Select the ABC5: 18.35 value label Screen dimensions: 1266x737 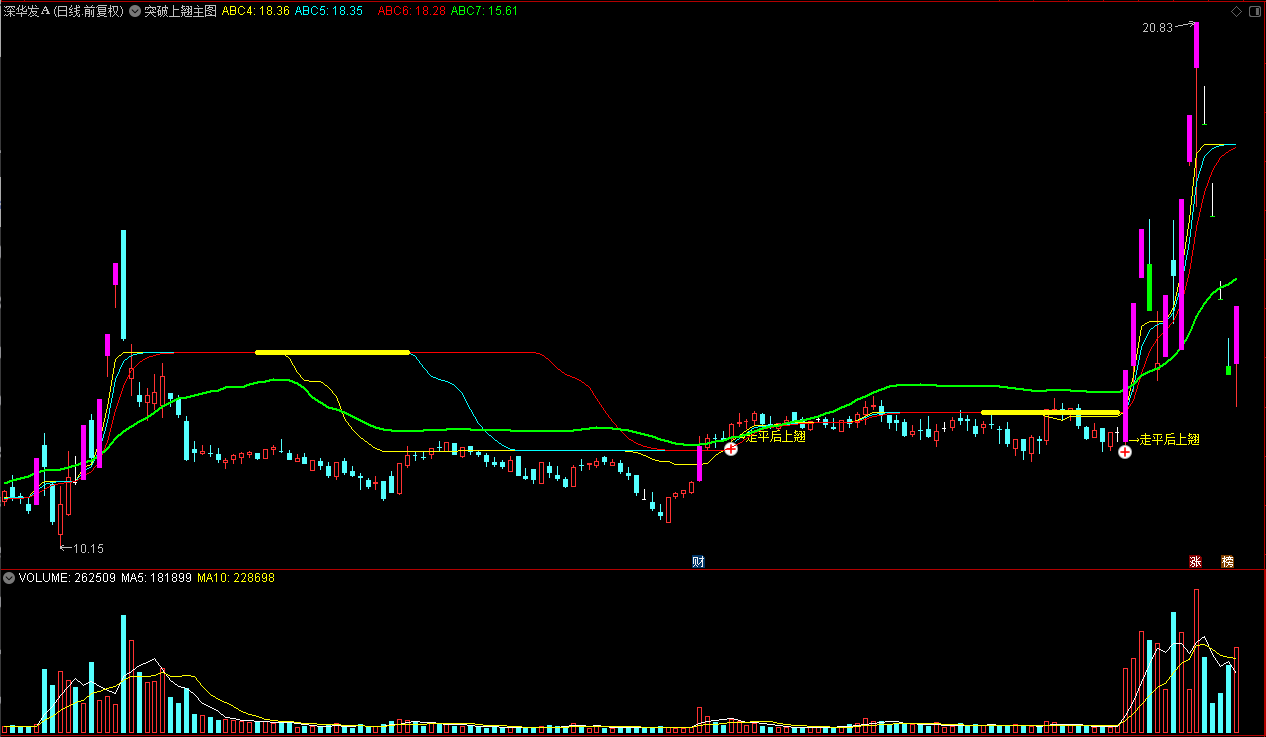(x=329, y=11)
